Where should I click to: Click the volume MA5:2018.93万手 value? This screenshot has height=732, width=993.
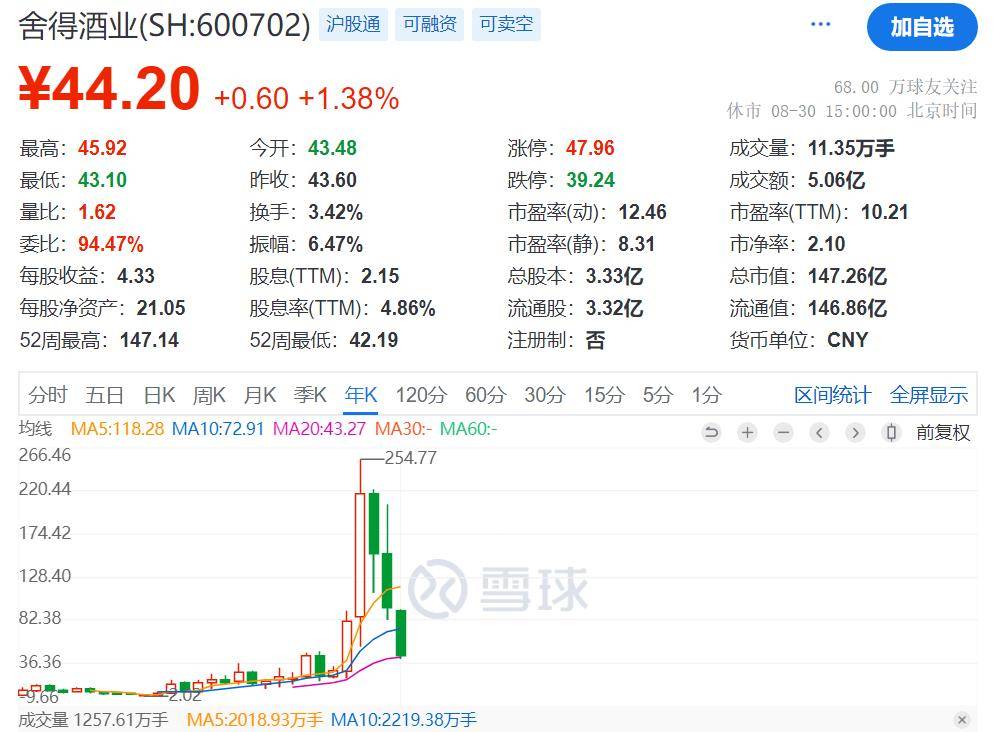click(x=255, y=720)
